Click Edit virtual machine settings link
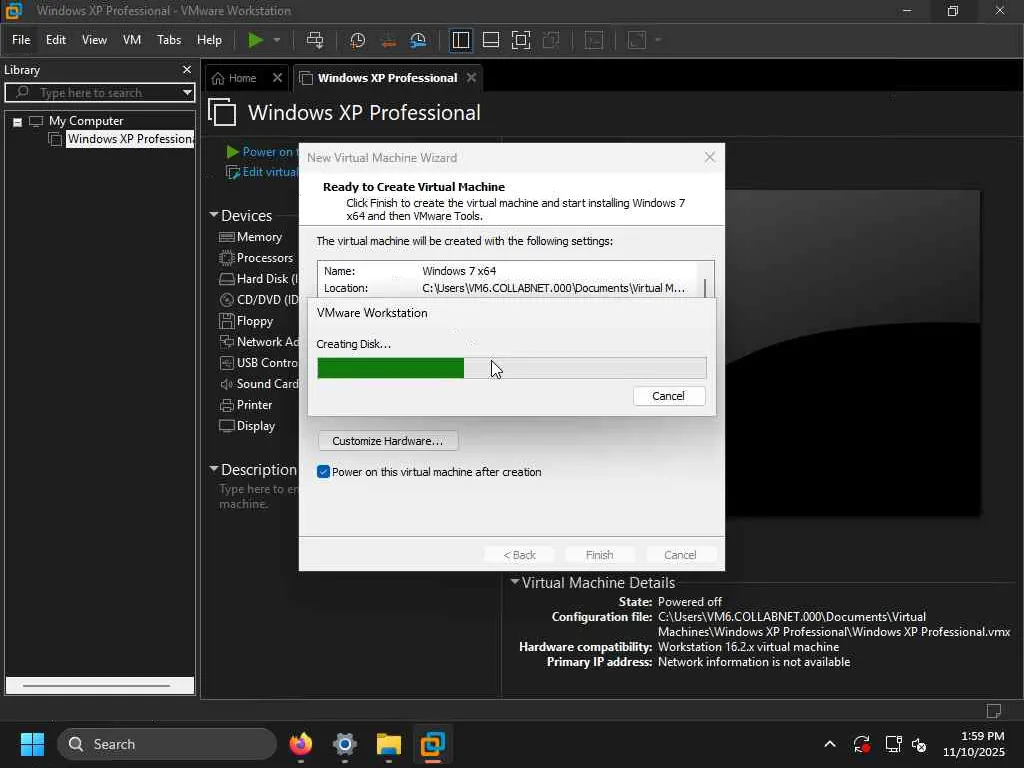This screenshot has height=768, width=1024. pyautogui.click(x=262, y=172)
